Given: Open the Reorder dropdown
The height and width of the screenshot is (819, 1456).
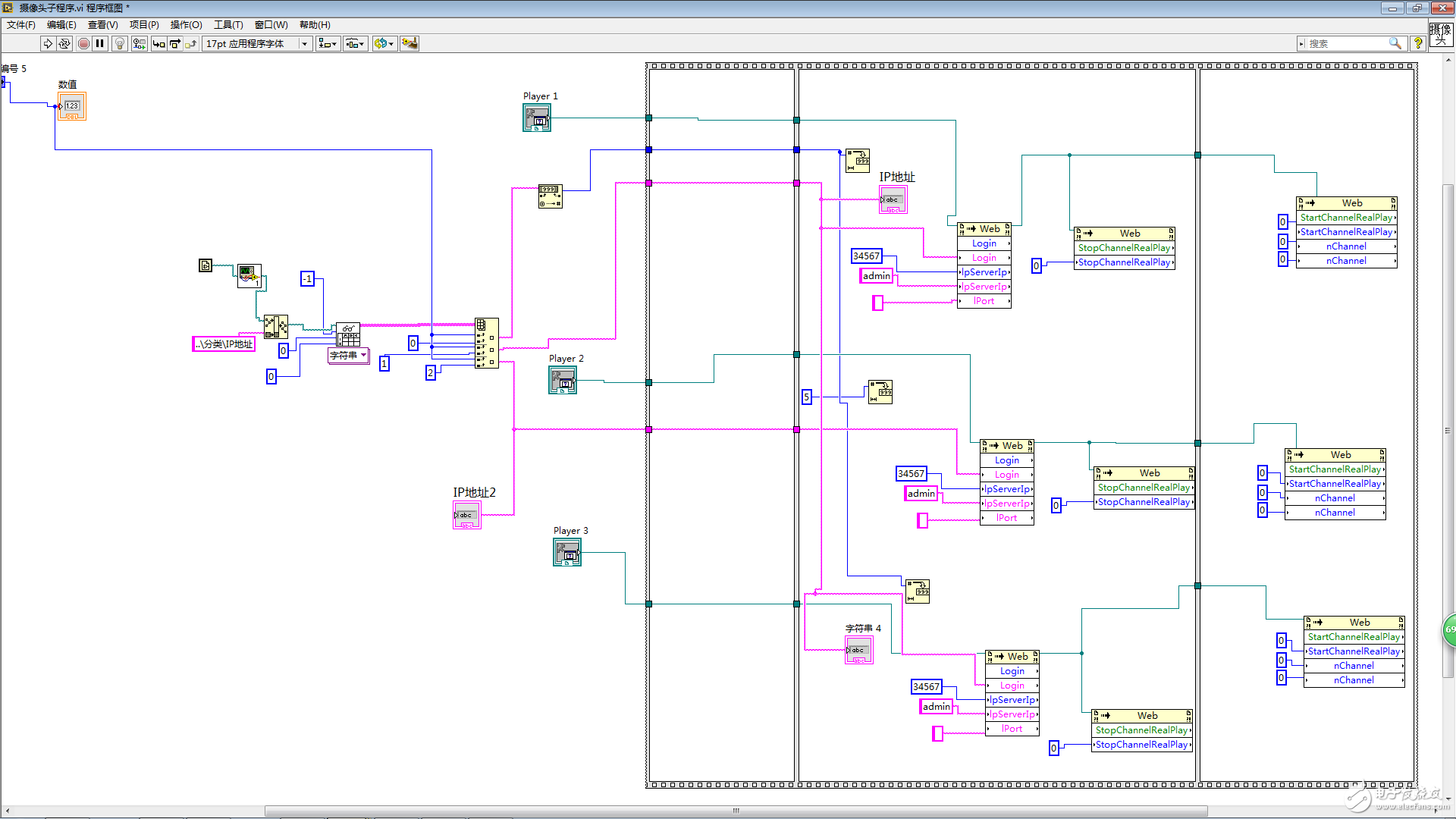Looking at the screenshot, I should point(384,43).
